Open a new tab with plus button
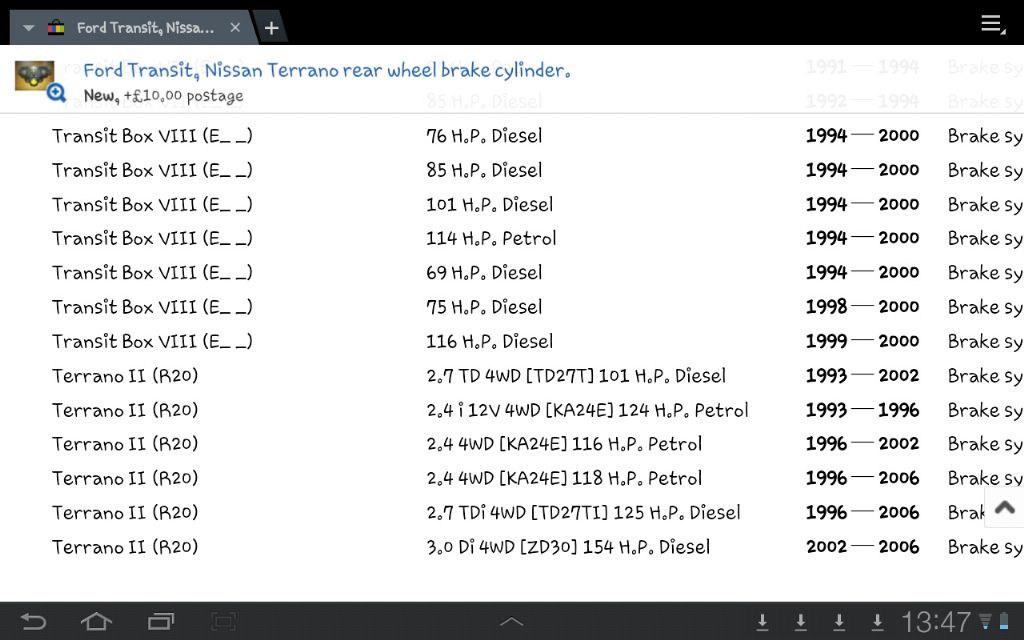 pyautogui.click(x=271, y=28)
